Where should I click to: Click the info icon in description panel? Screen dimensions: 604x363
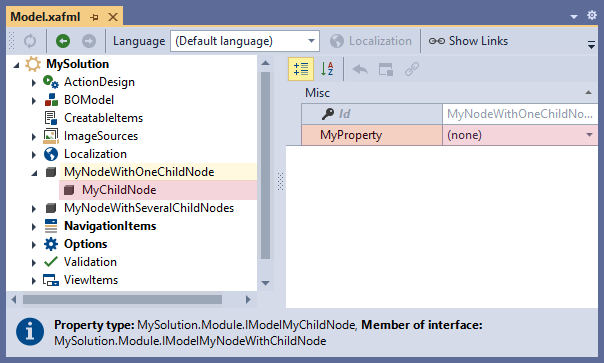[30, 332]
